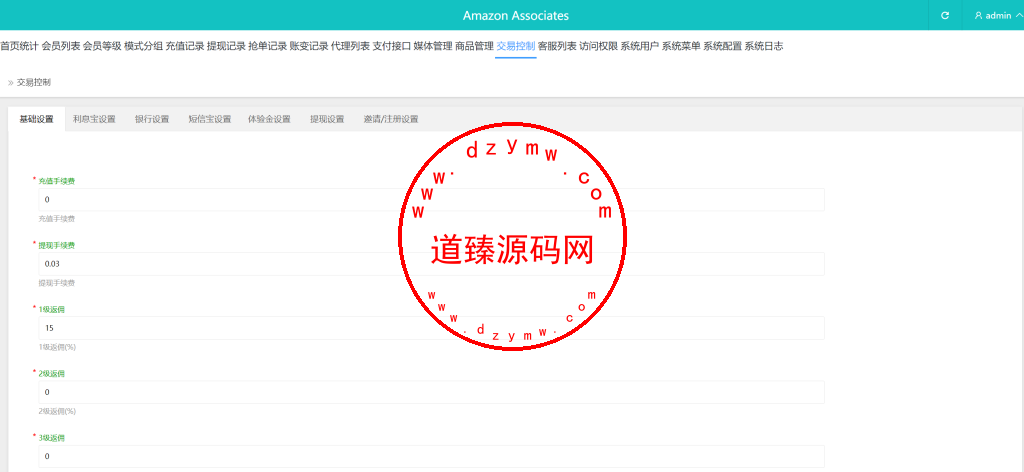Switch to the 基础设置 tab

pos(37,119)
